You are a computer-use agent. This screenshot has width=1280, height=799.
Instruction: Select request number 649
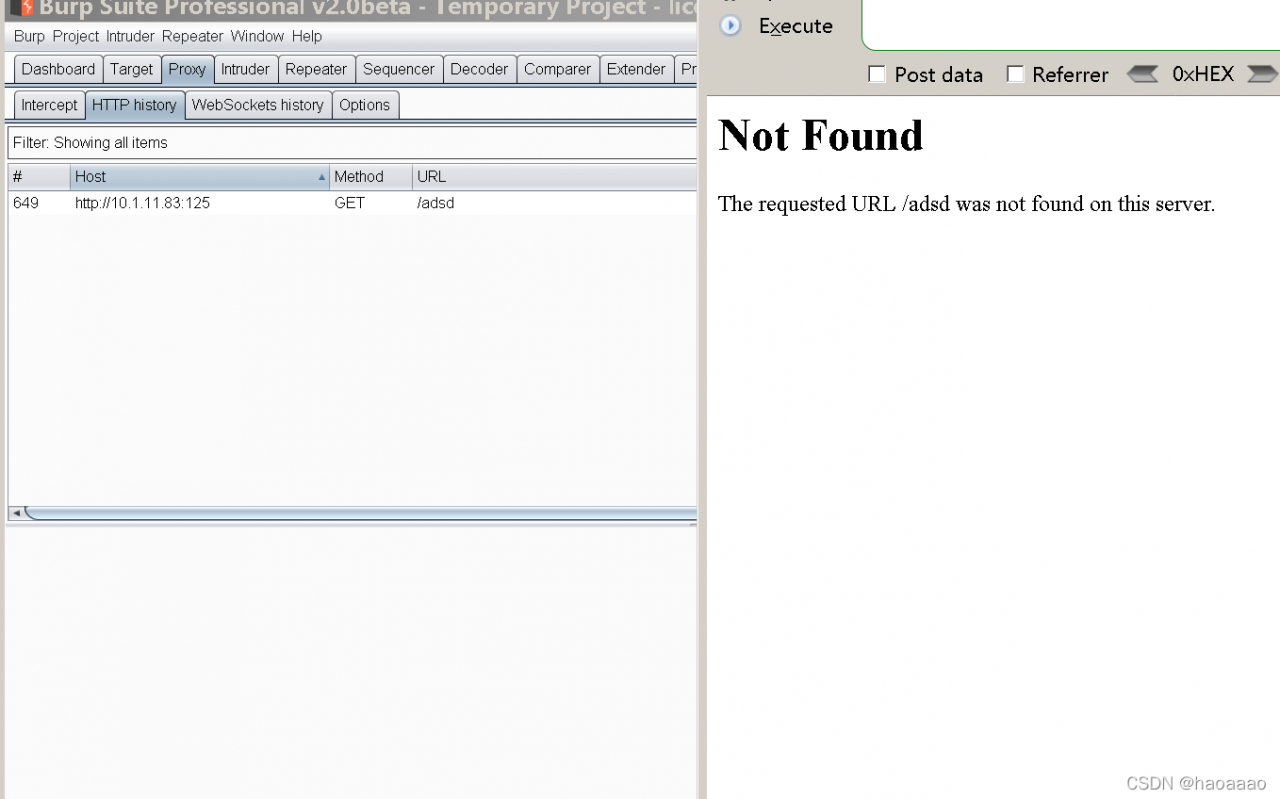click(26, 203)
